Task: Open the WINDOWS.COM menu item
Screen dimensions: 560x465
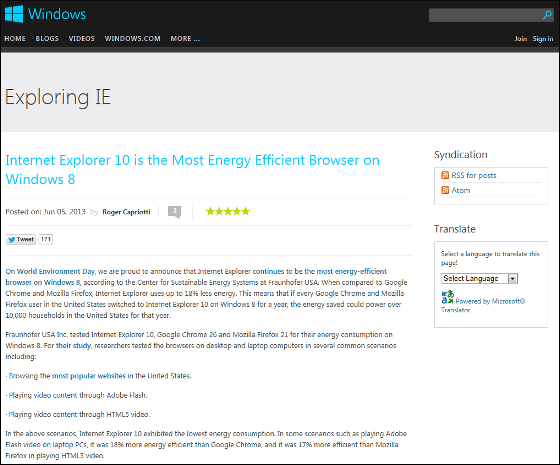Action: tap(132, 39)
